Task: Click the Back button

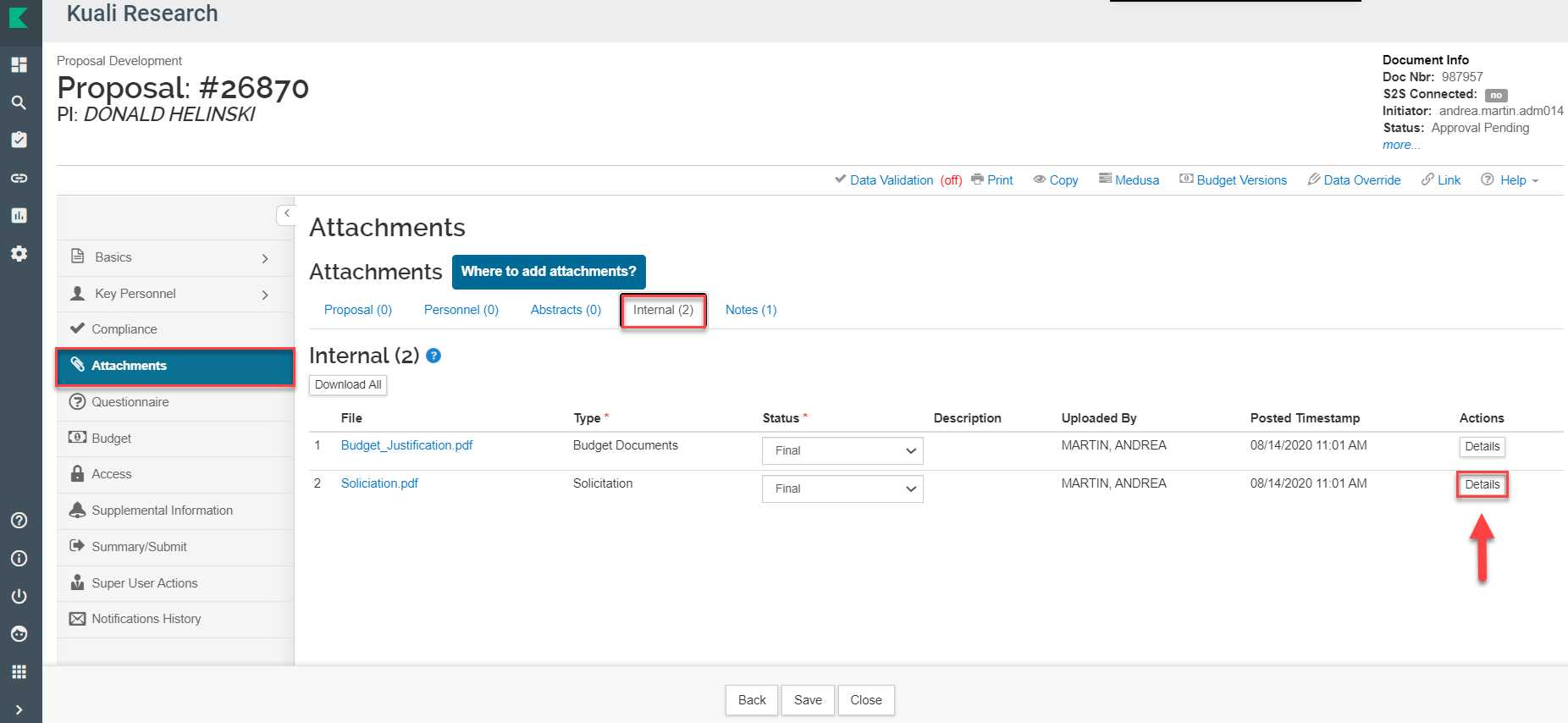Action: click(752, 700)
